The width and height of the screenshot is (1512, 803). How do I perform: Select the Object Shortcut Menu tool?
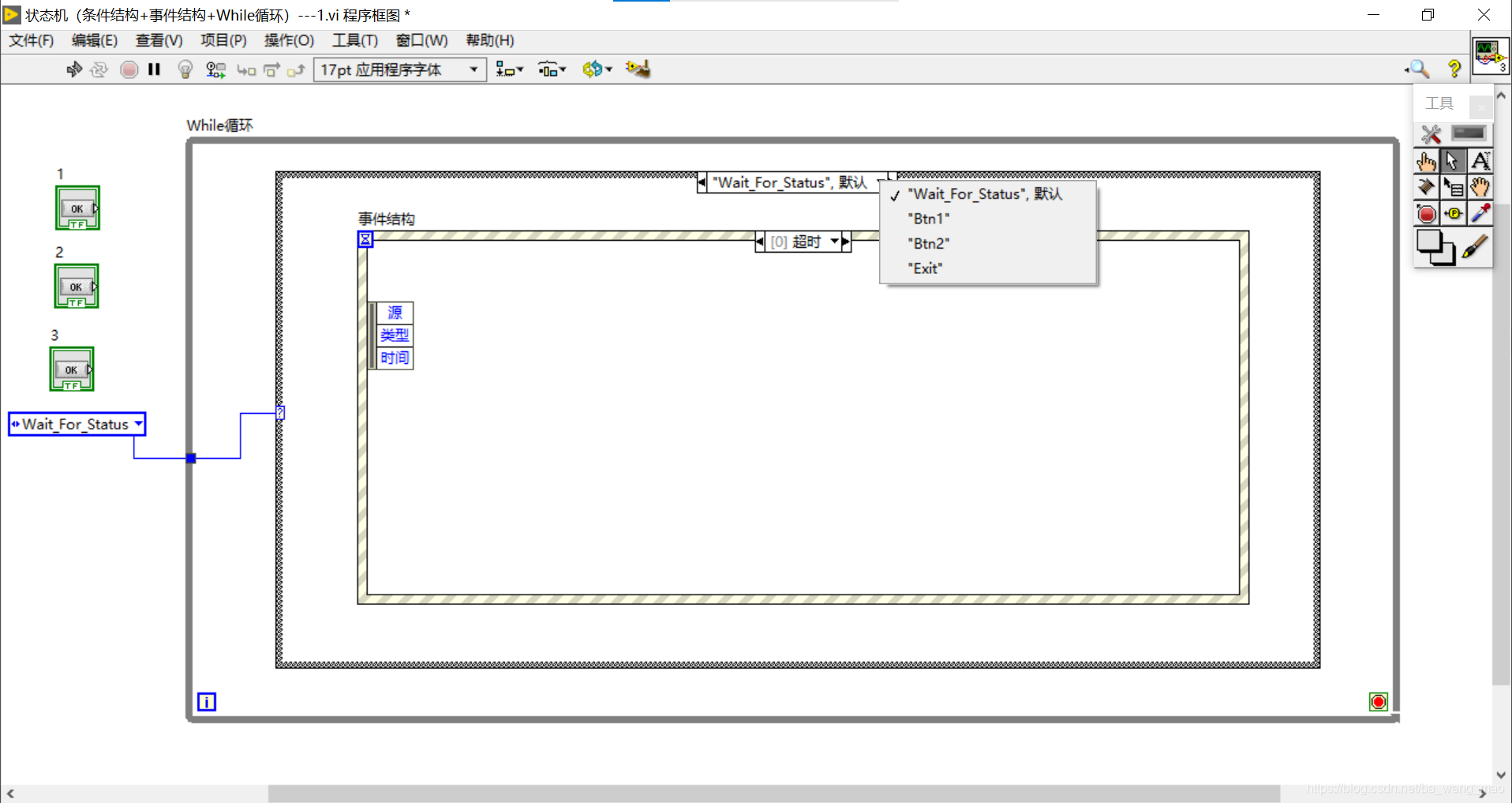pyautogui.click(x=1453, y=187)
